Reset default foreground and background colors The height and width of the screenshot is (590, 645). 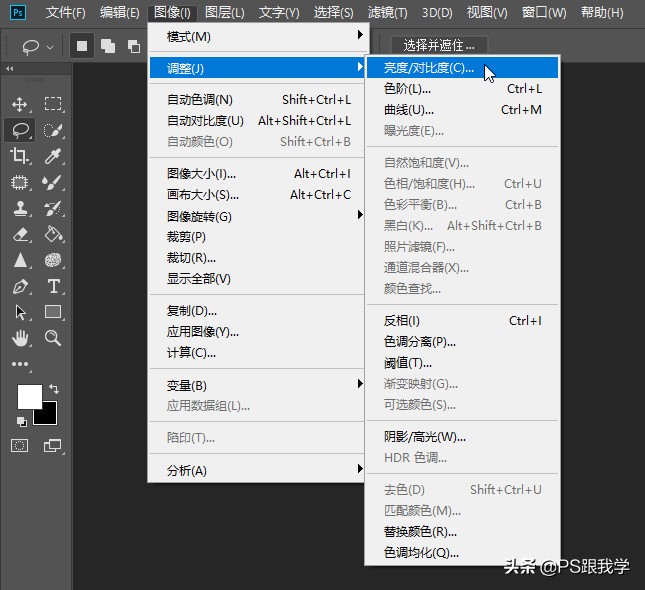point(21,421)
